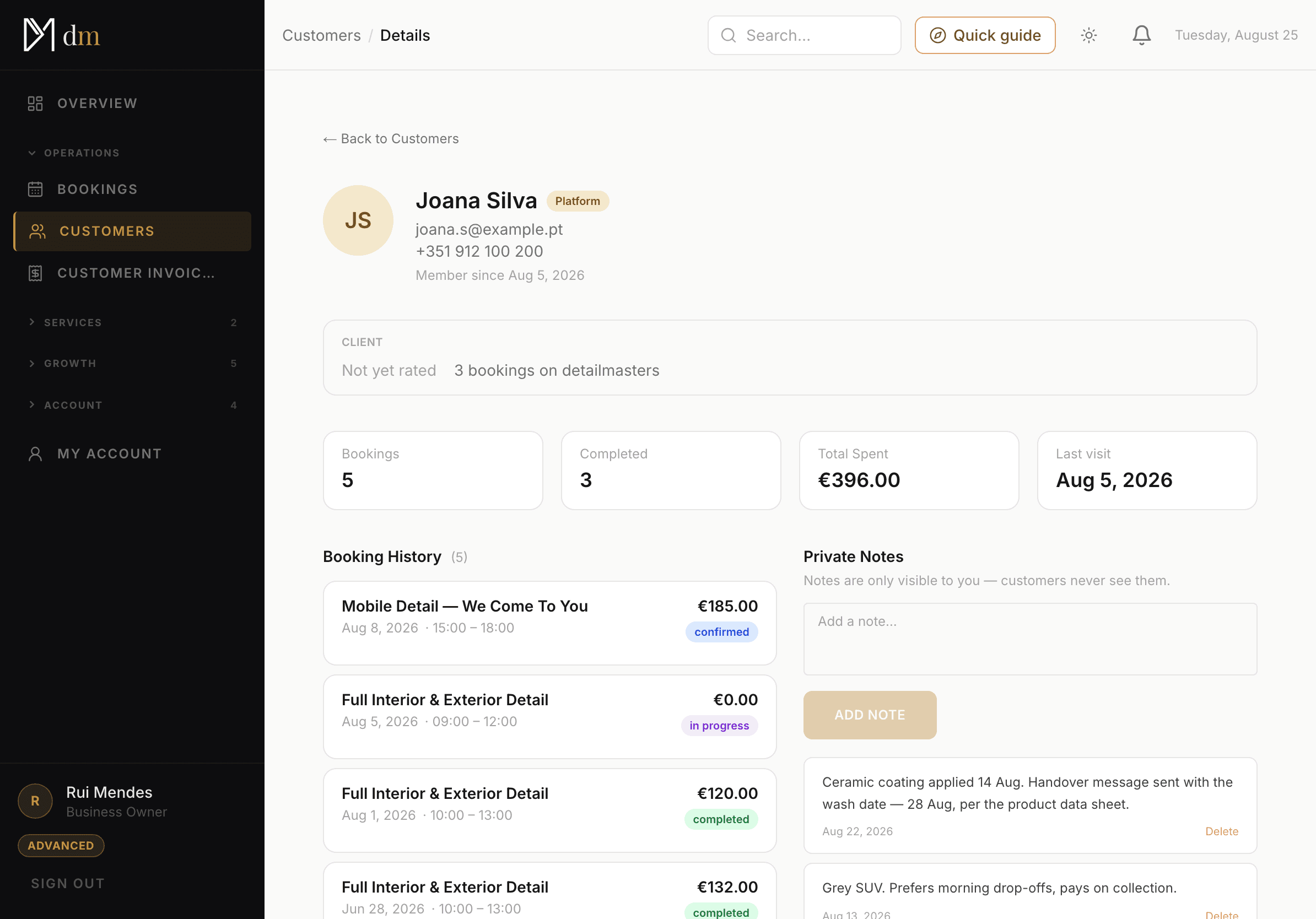1316x919 pixels.
Task: Expand the Services section
Action: pyautogui.click(x=132, y=322)
